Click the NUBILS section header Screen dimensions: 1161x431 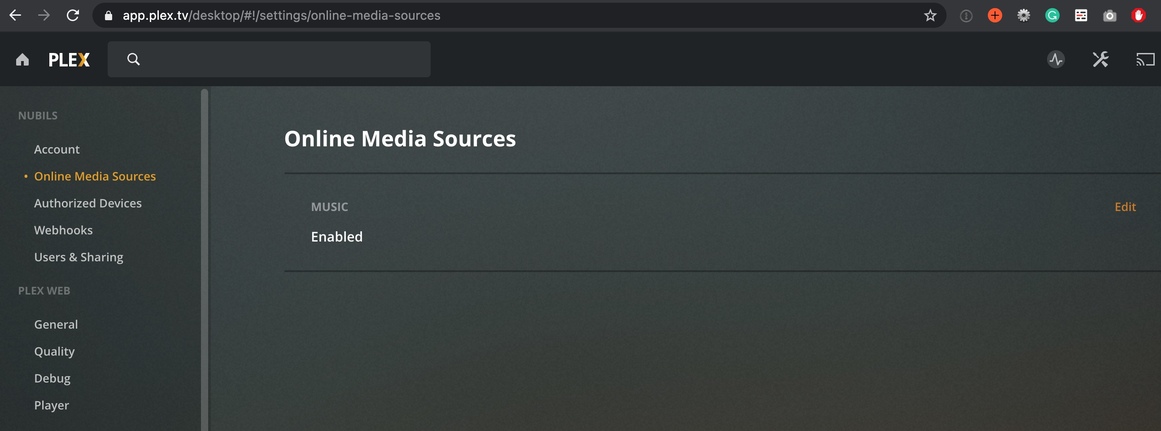click(38, 116)
